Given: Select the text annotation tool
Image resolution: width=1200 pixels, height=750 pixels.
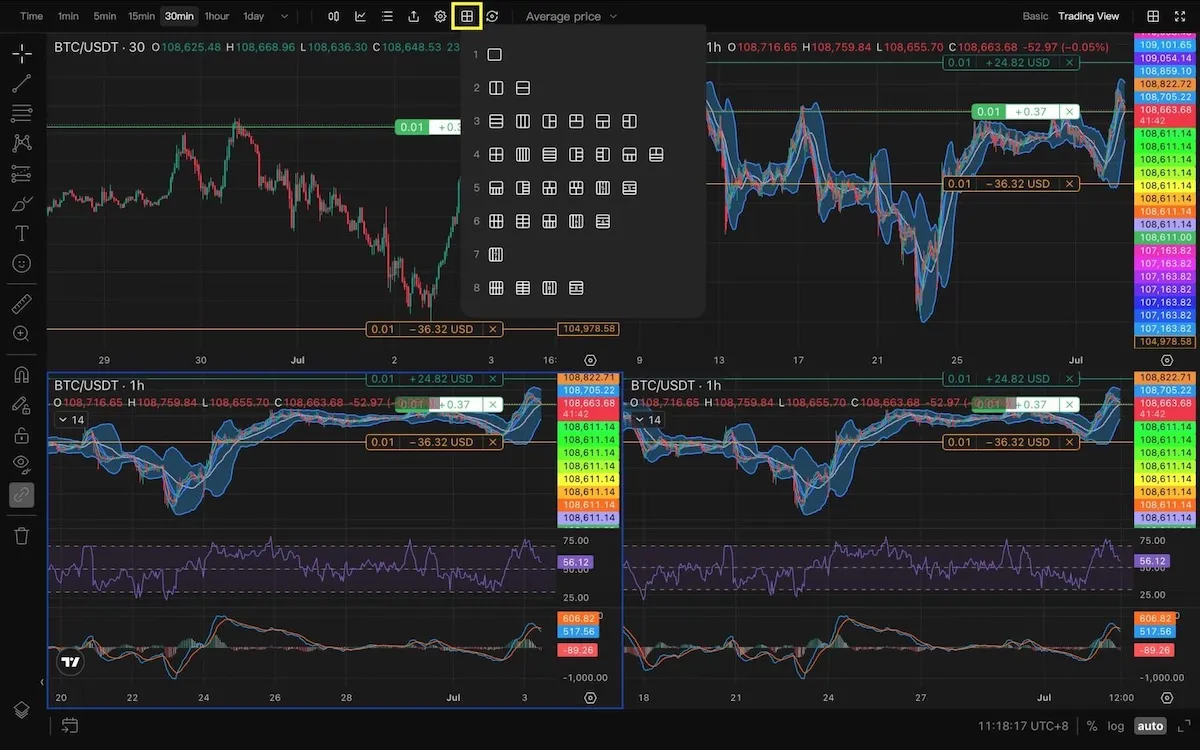Looking at the screenshot, I should [22, 234].
